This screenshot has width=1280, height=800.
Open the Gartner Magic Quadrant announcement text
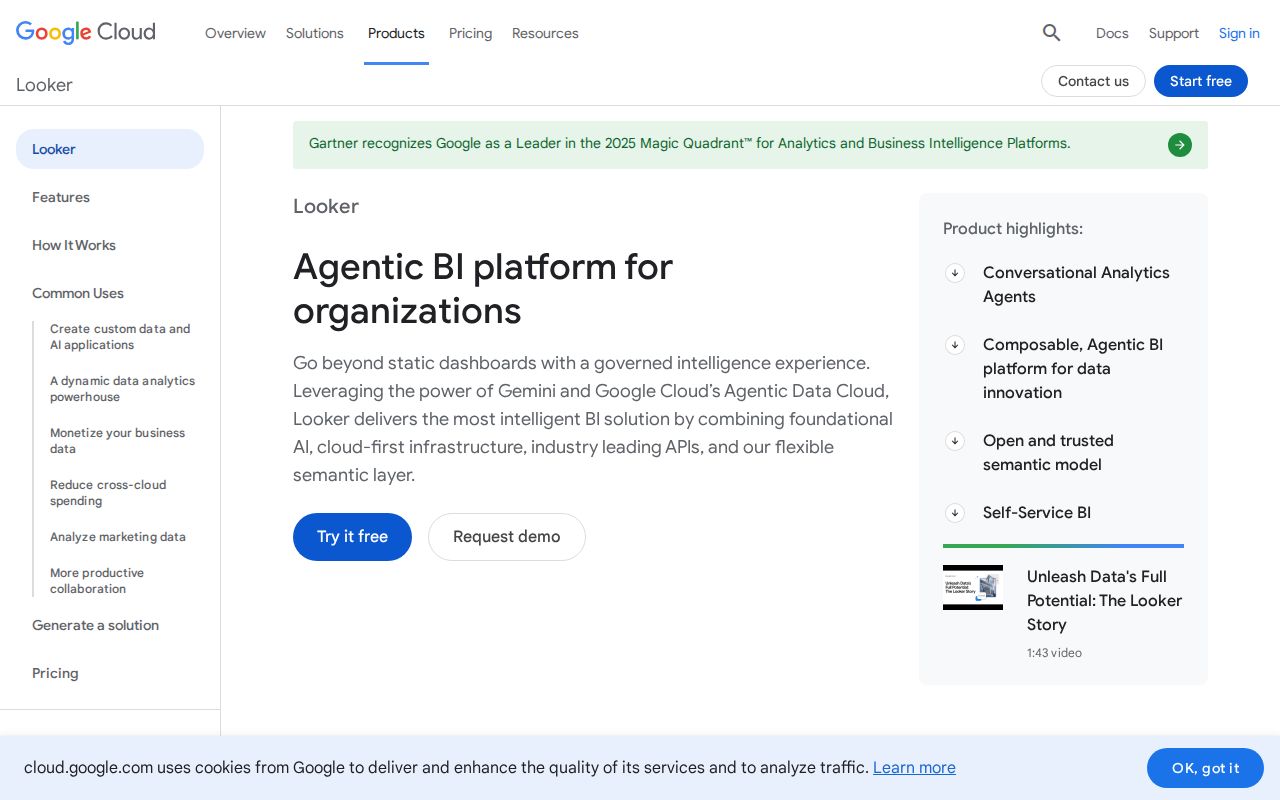pos(690,143)
